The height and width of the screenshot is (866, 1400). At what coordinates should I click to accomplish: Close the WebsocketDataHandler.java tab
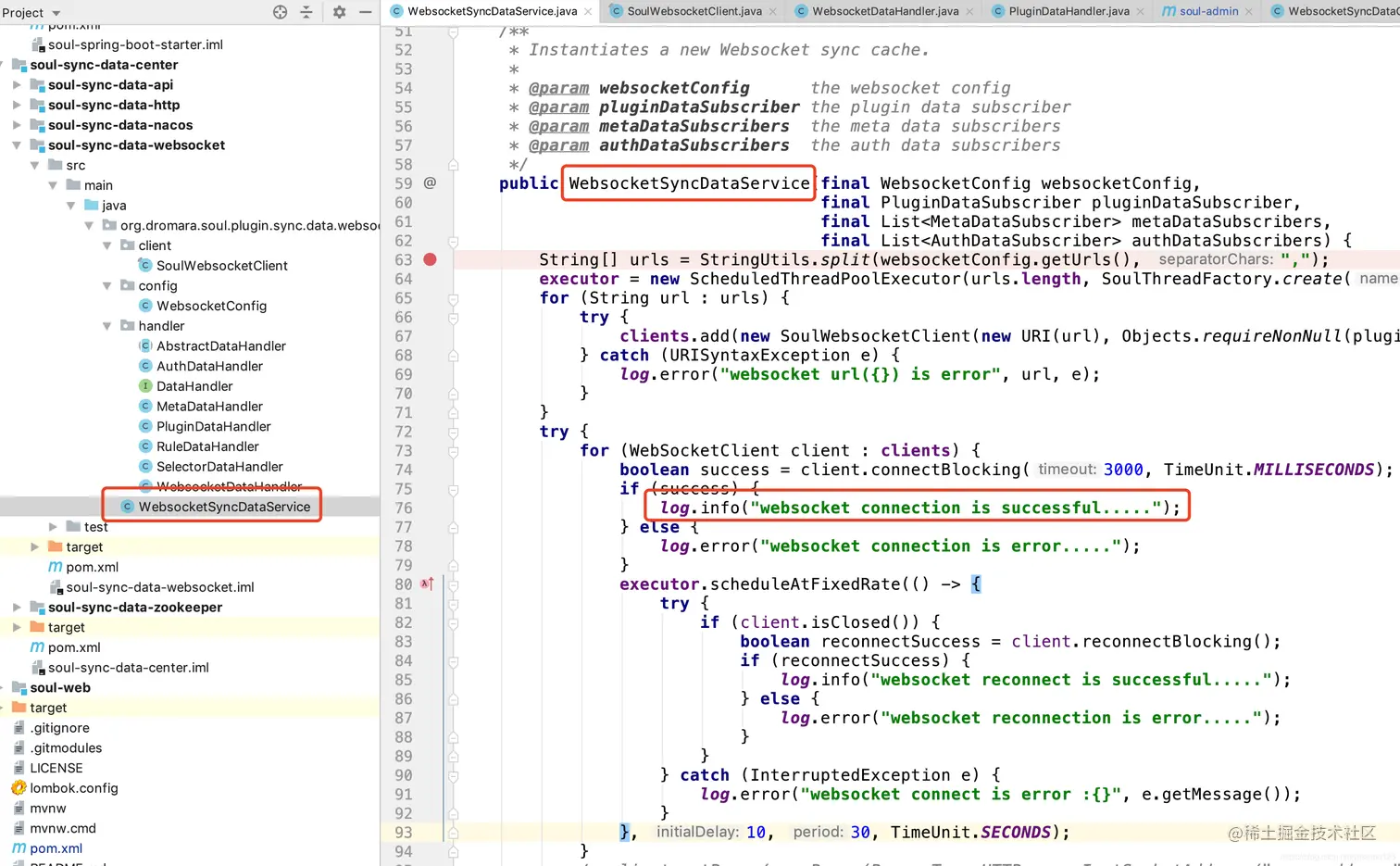coord(969,12)
